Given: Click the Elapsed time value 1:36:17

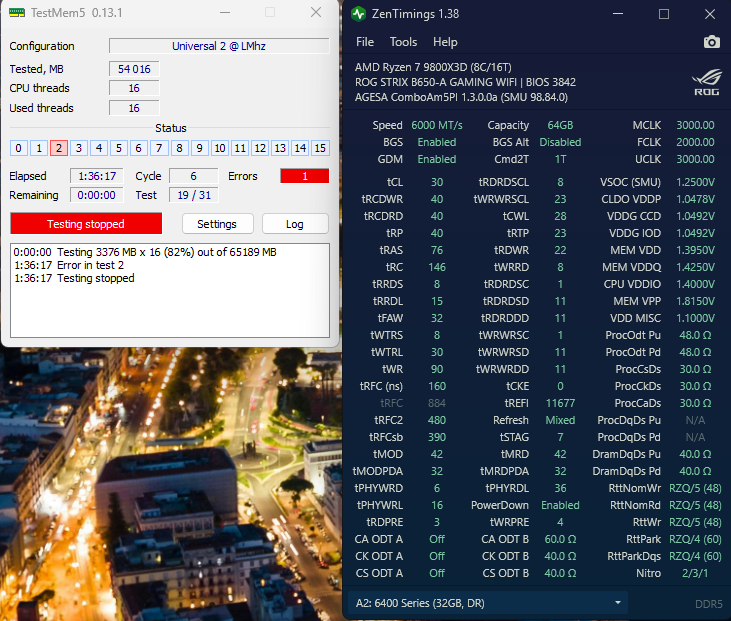Looking at the screenshot, I should pyautogui.click(x=97, y=176).
